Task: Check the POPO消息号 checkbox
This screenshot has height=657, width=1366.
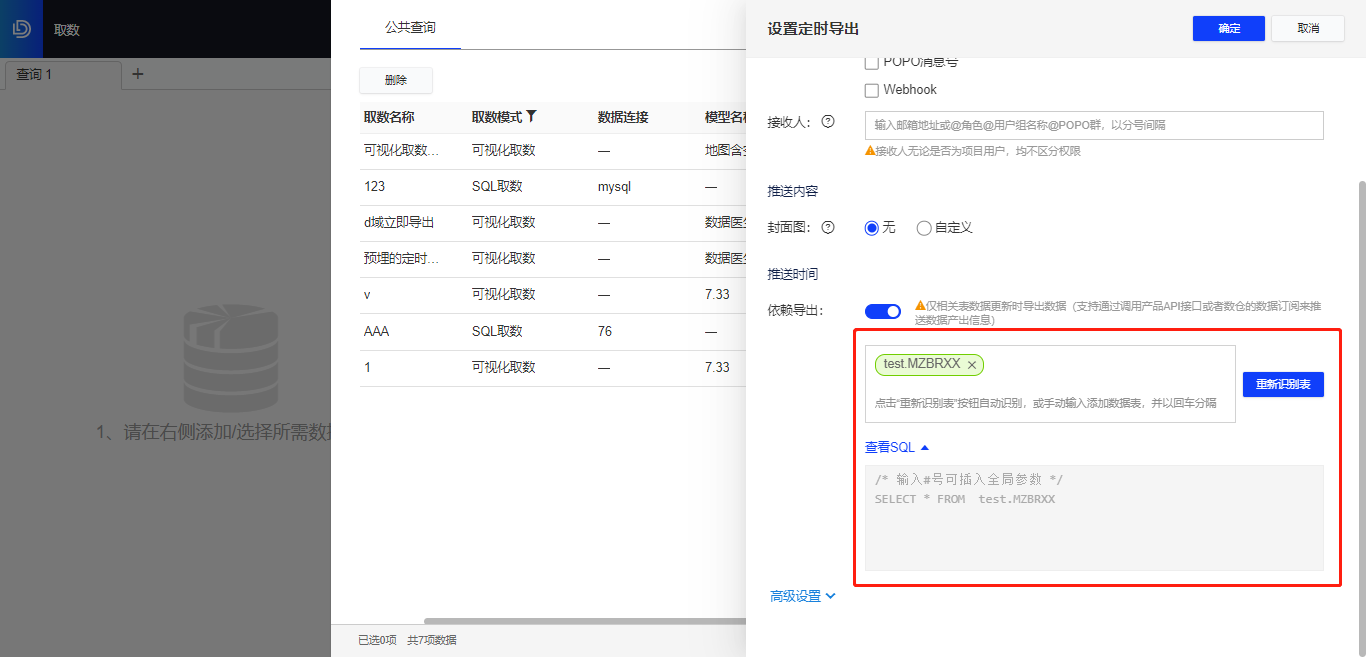Action: coord(871,61)
